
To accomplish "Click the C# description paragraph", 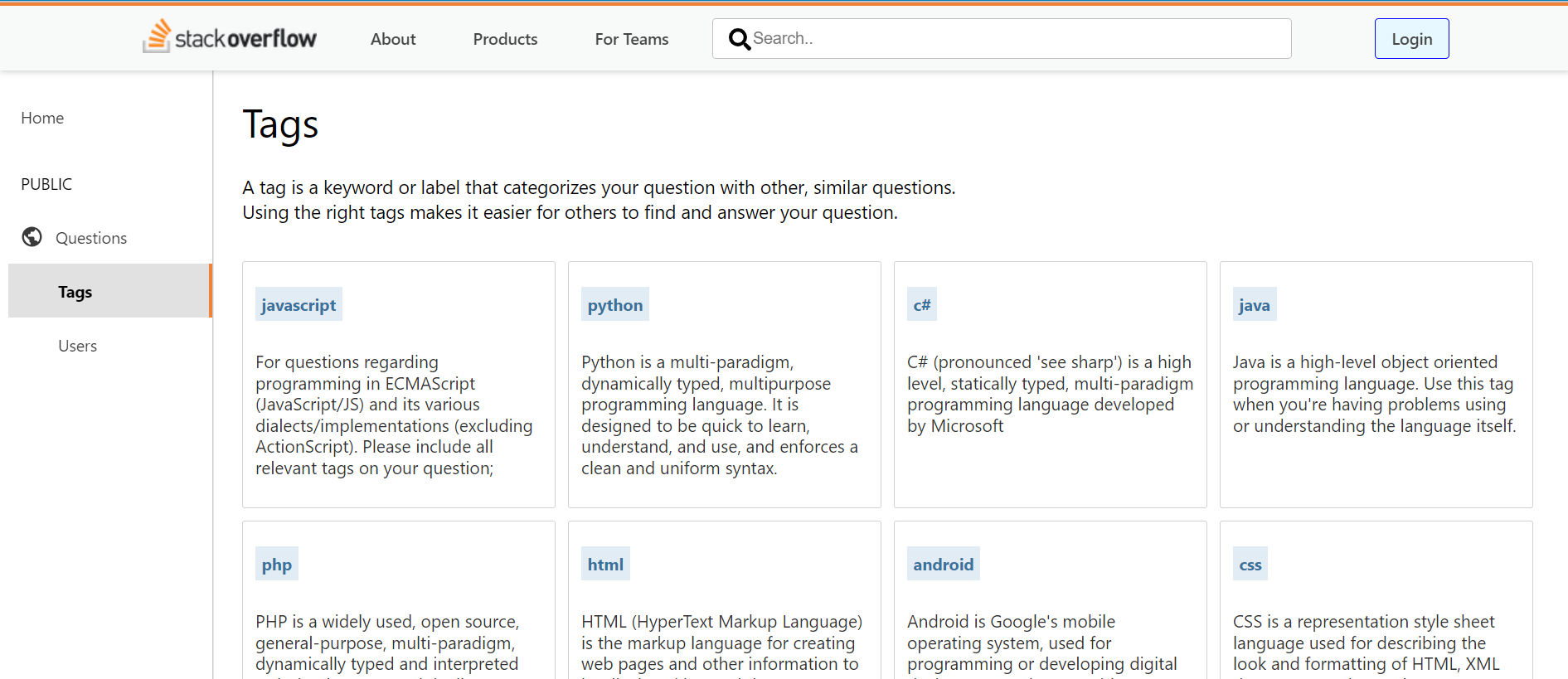I will [x=1050, y=394].
